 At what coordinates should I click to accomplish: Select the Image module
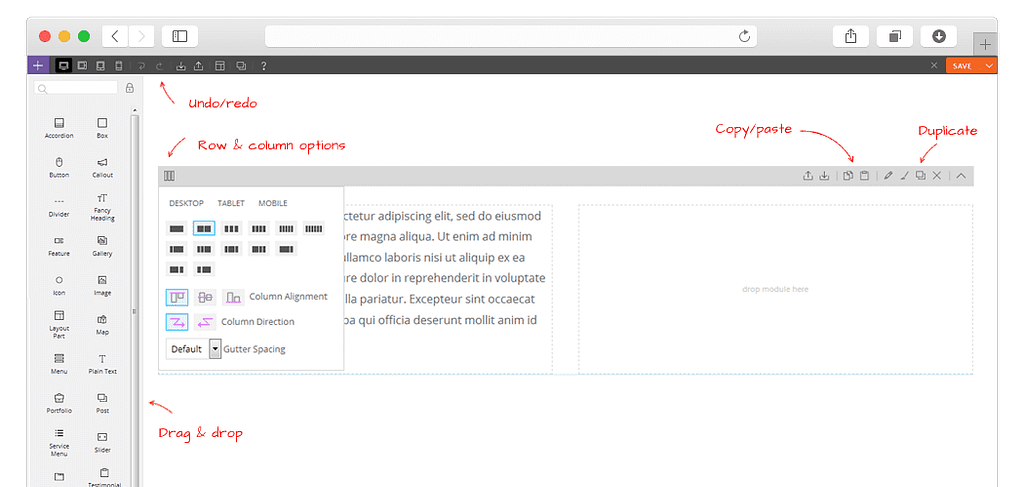point(102,285)
